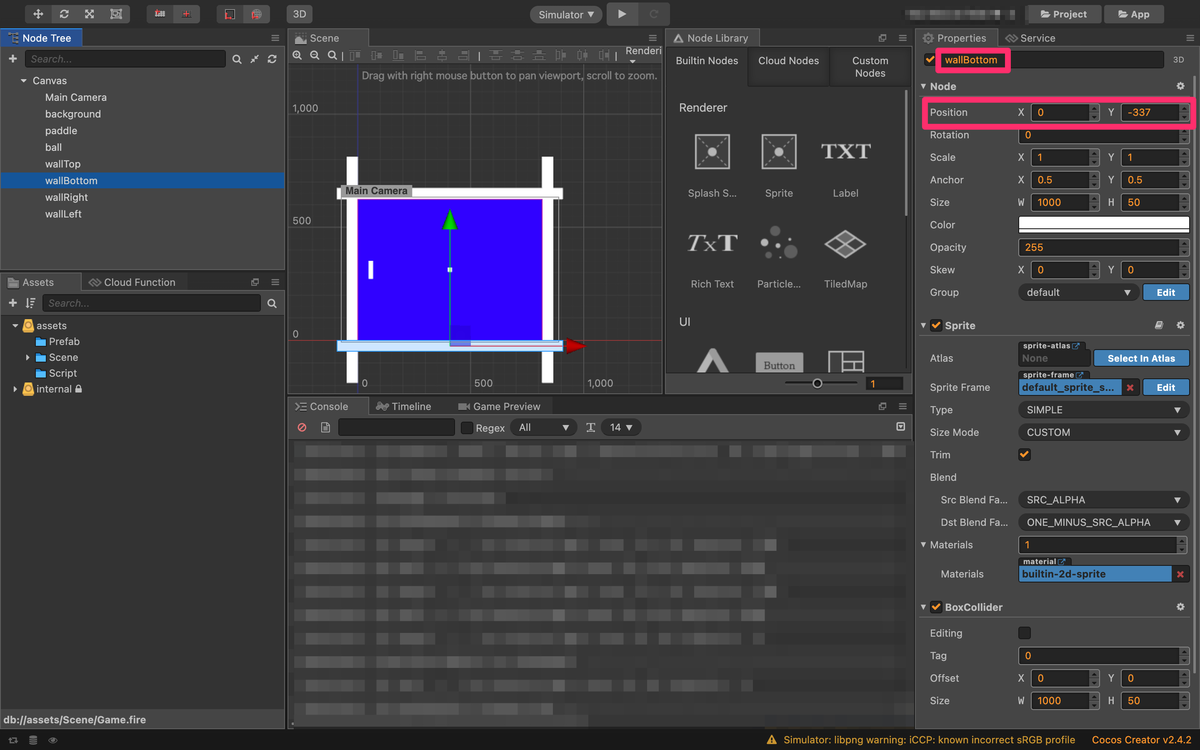Open the Simulator preview platform dropdown
The height and width of the screenshot is (750, 1200).
click(566, 14)
